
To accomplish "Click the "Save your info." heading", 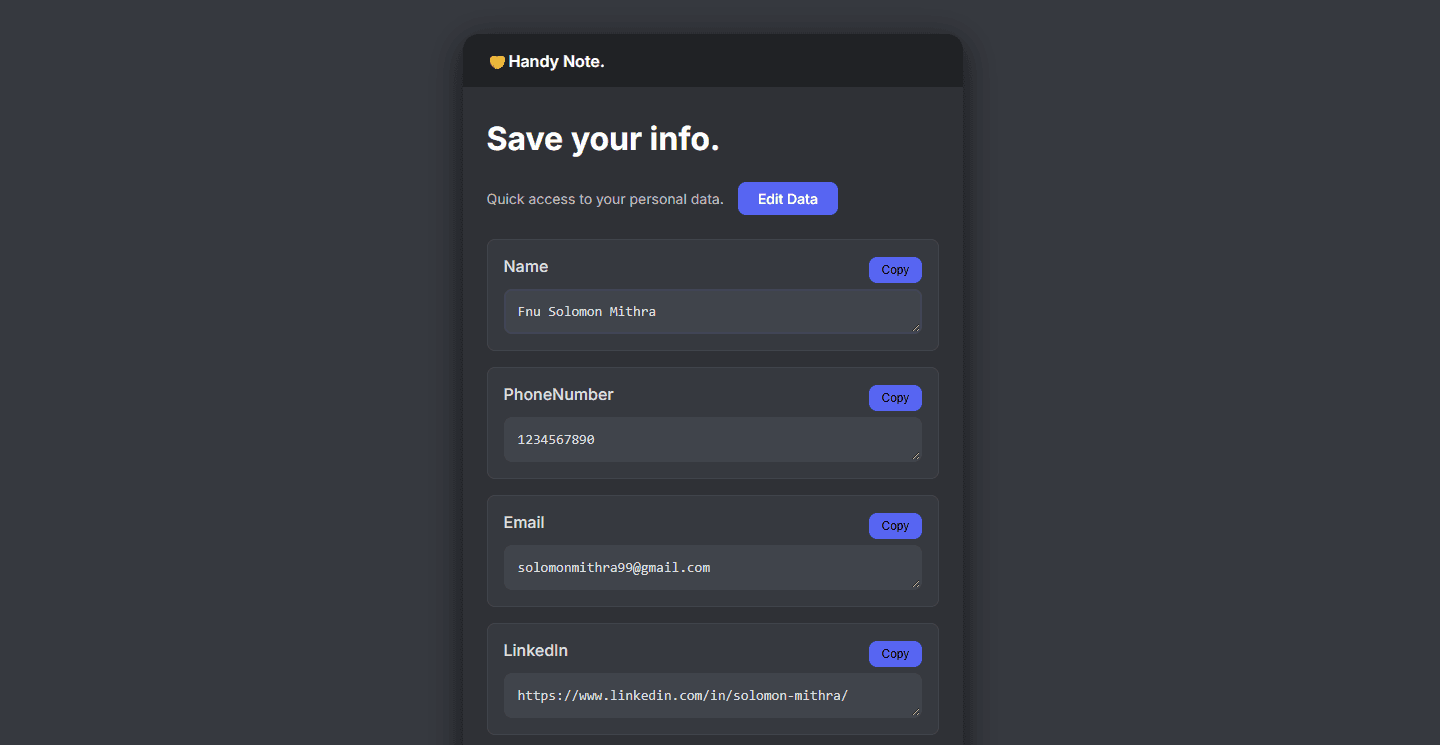I will [603, 139].
